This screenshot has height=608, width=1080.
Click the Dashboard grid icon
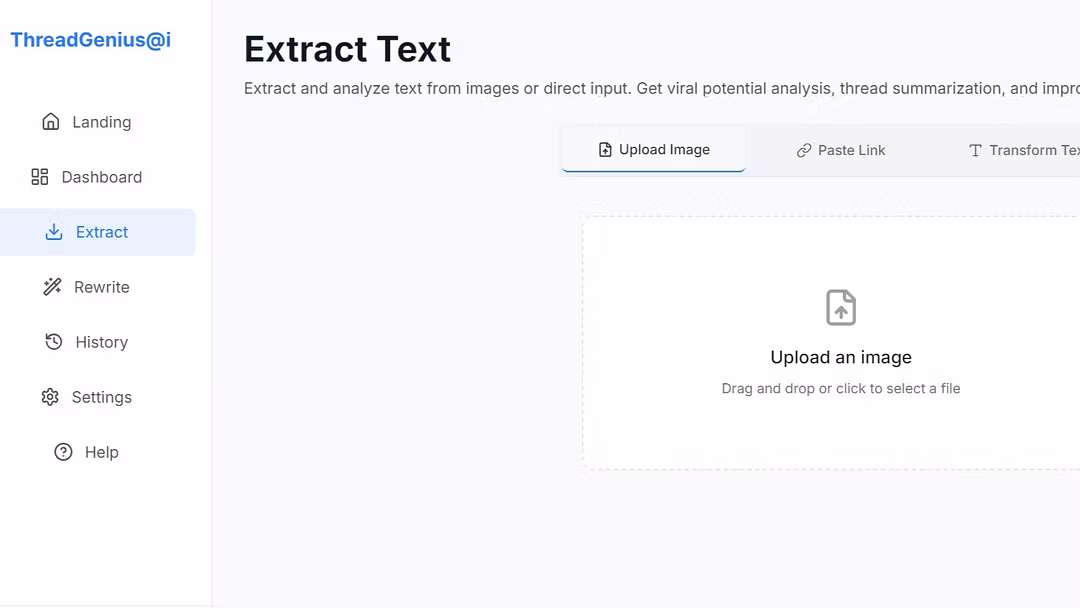click(40, 177)
